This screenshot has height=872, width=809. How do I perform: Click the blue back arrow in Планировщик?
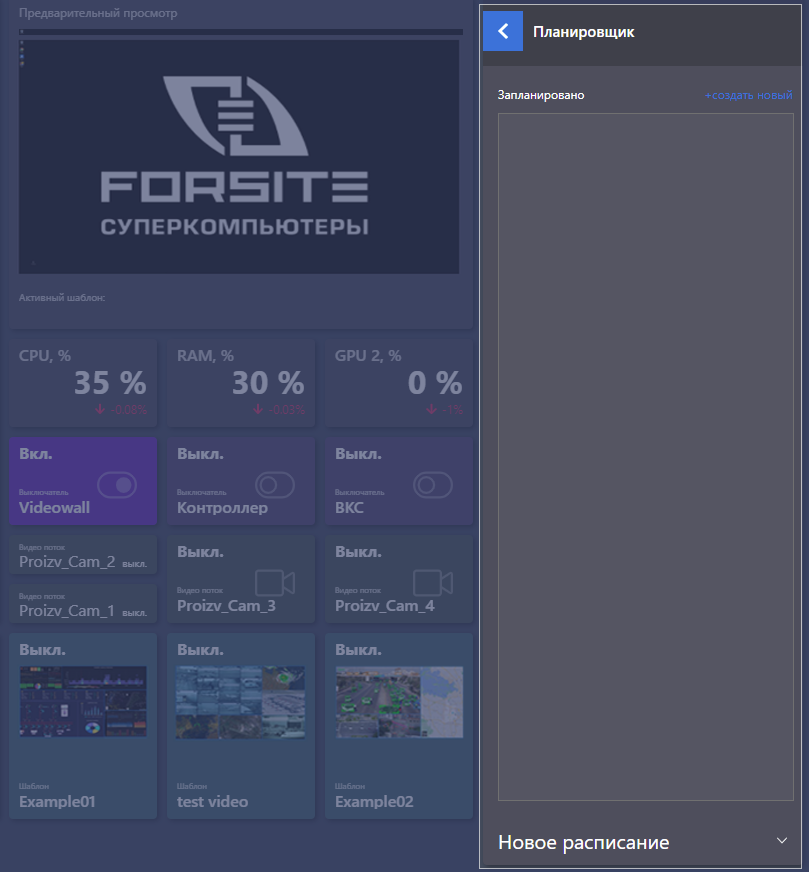pyautogui.click(x=503, y=31)
